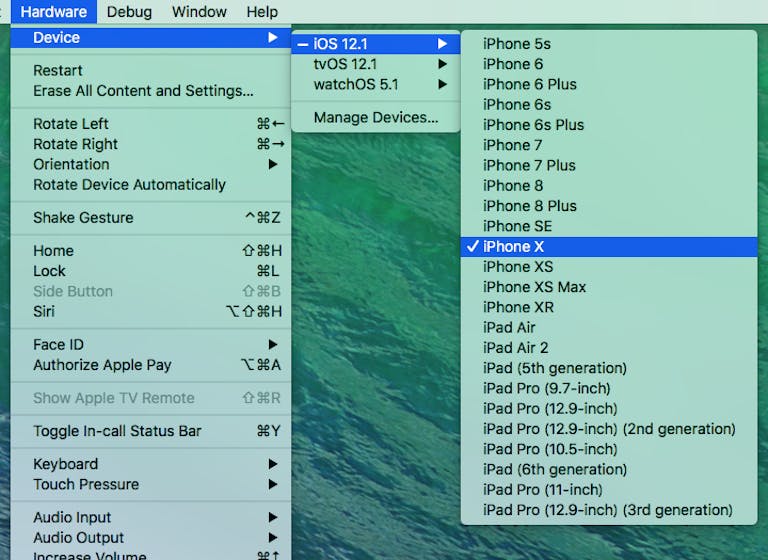768x560 pixels.
Task: Open the Debug menu
Action: 129,11
